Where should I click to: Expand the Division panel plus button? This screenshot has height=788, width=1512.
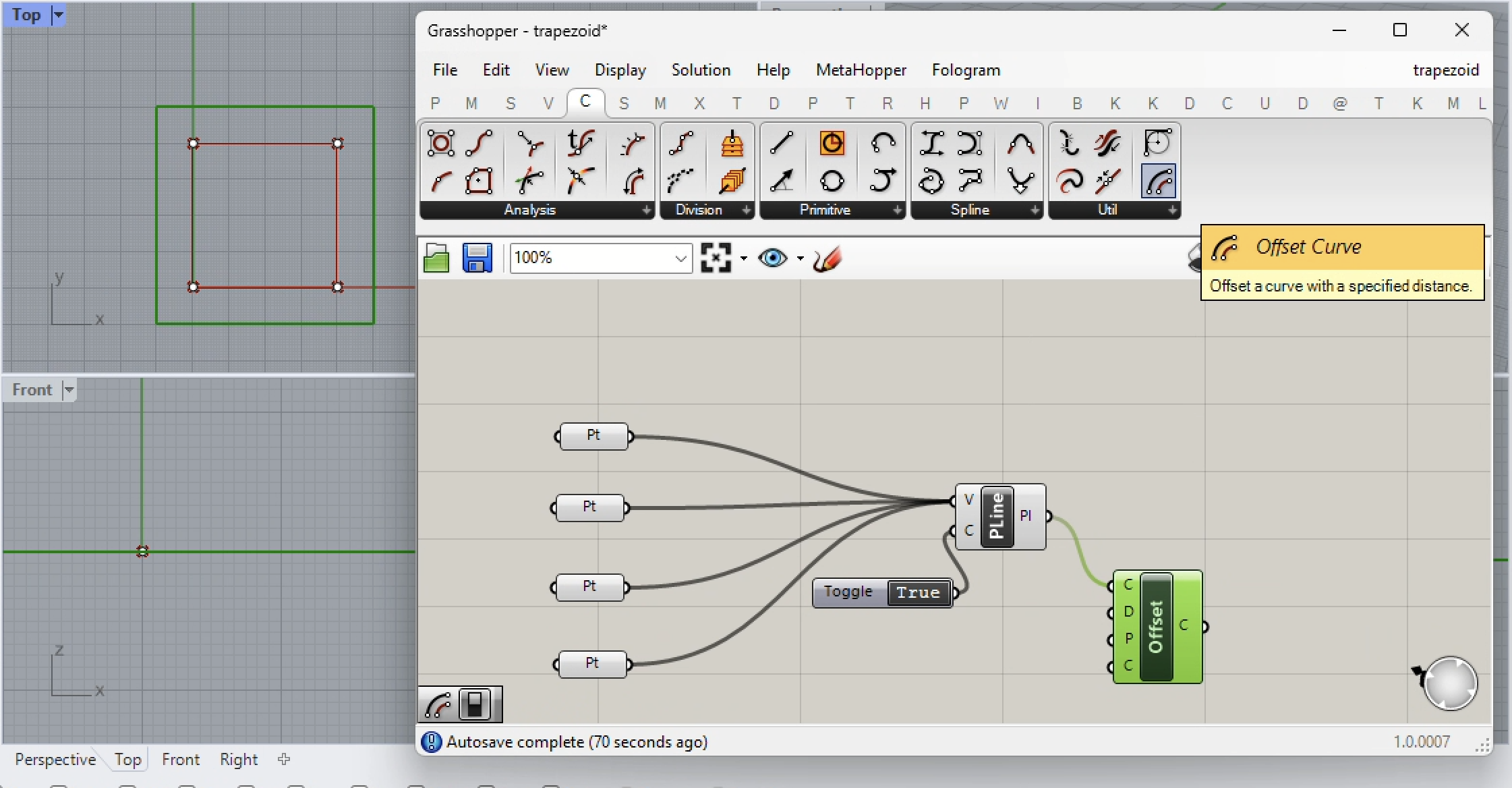[746, 210]
